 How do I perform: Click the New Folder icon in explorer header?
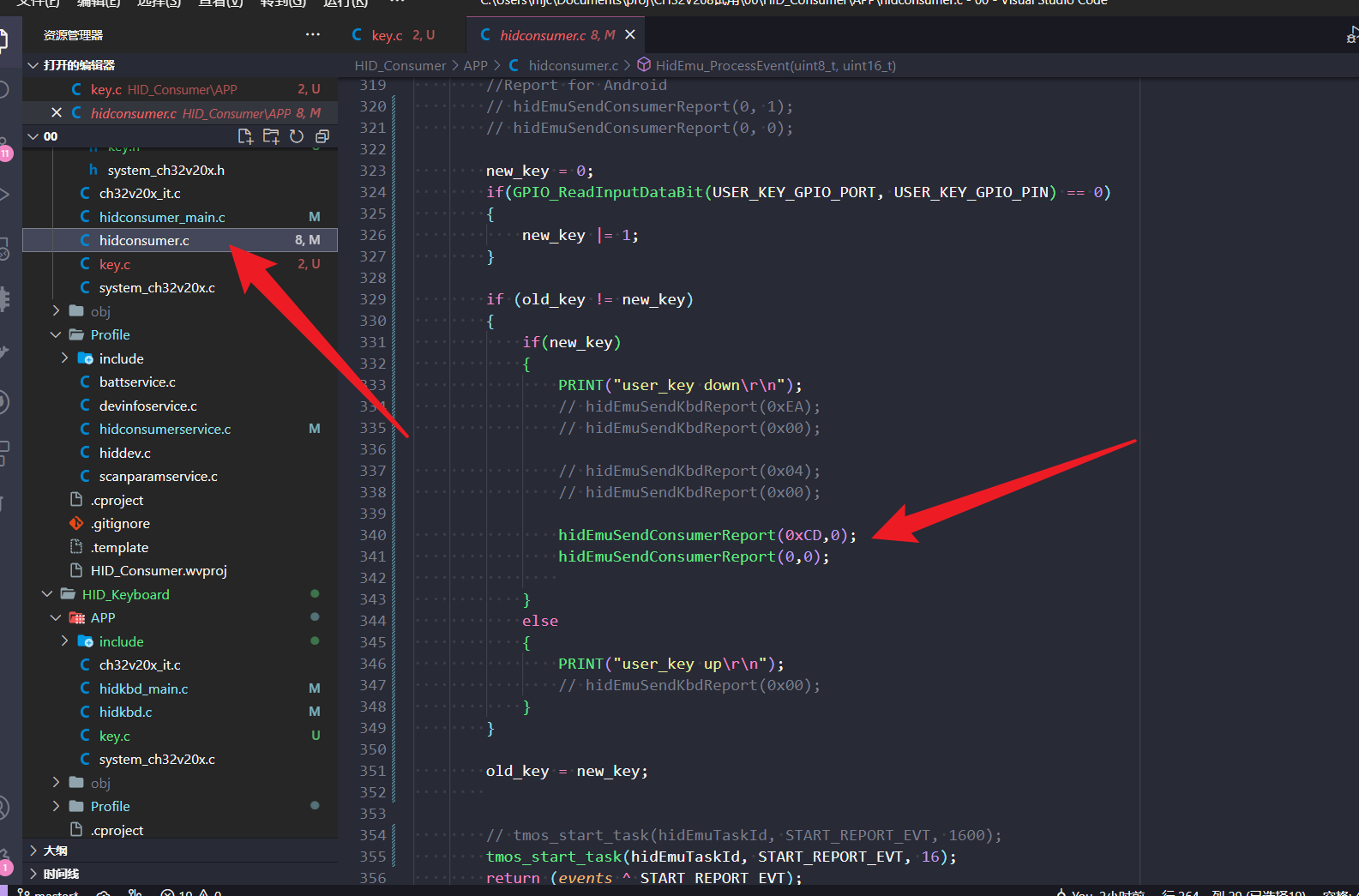[271, 136]
